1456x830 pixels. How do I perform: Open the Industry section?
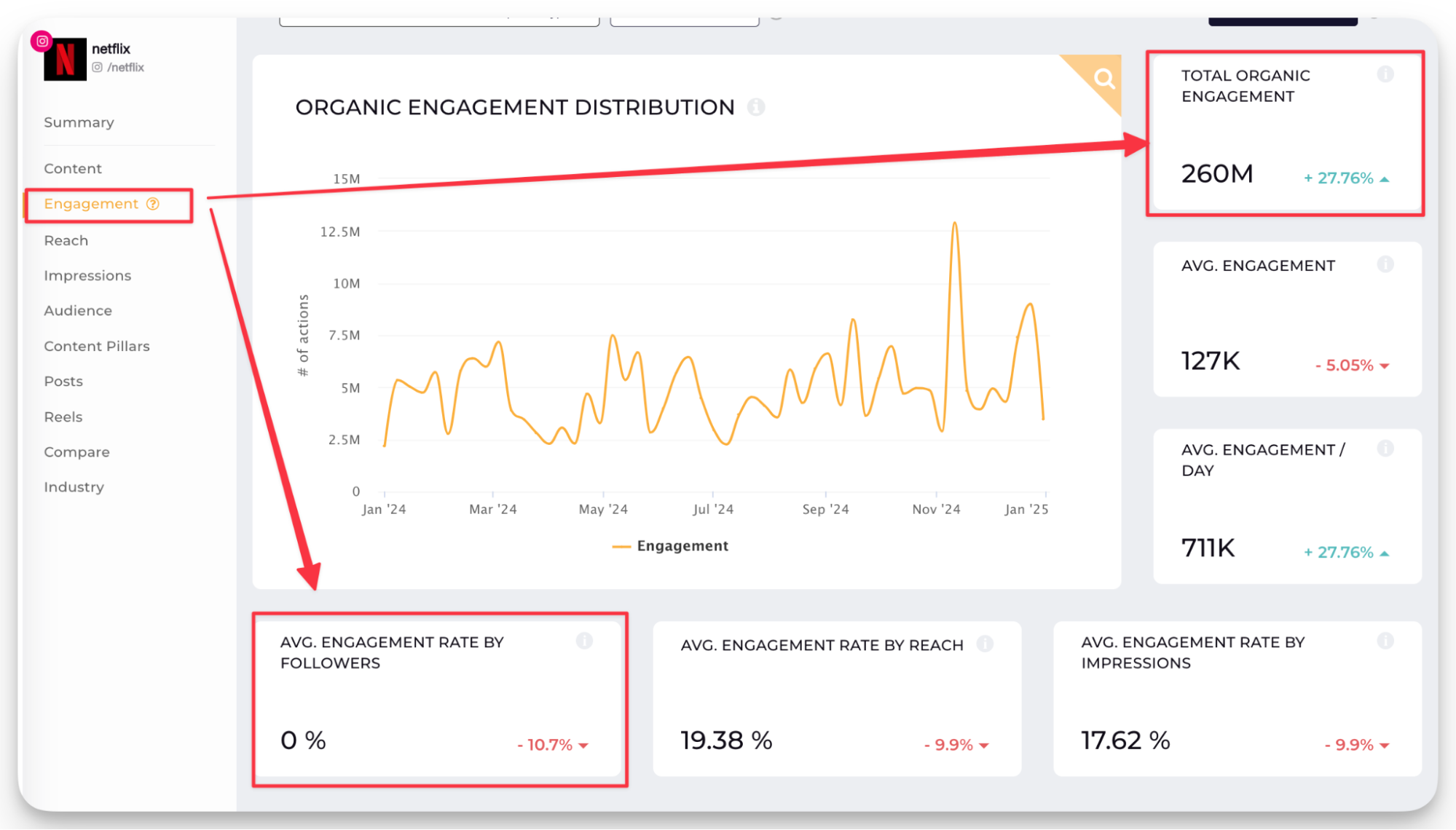click(74, 486)
